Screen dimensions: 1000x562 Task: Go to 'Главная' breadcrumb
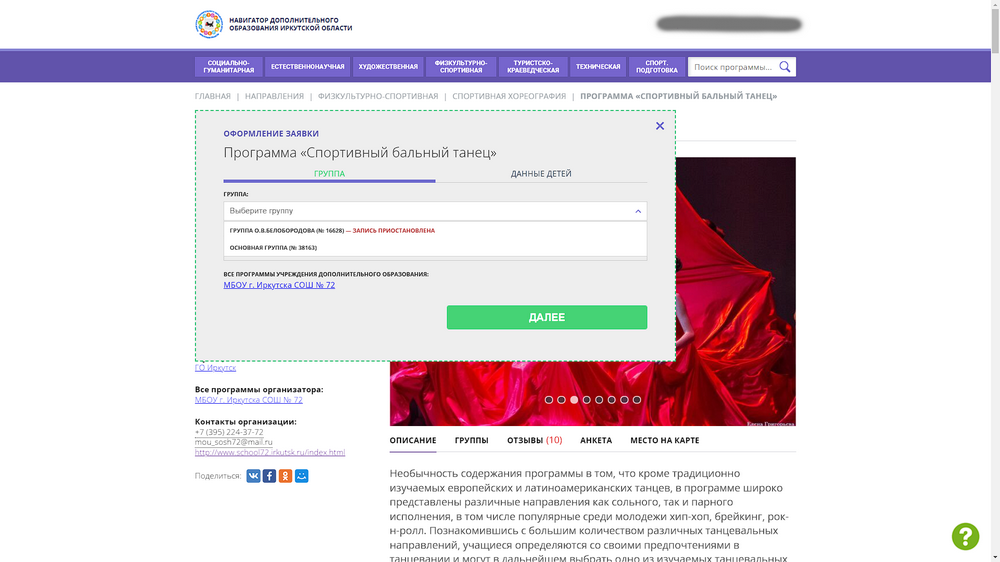point(212,96)
